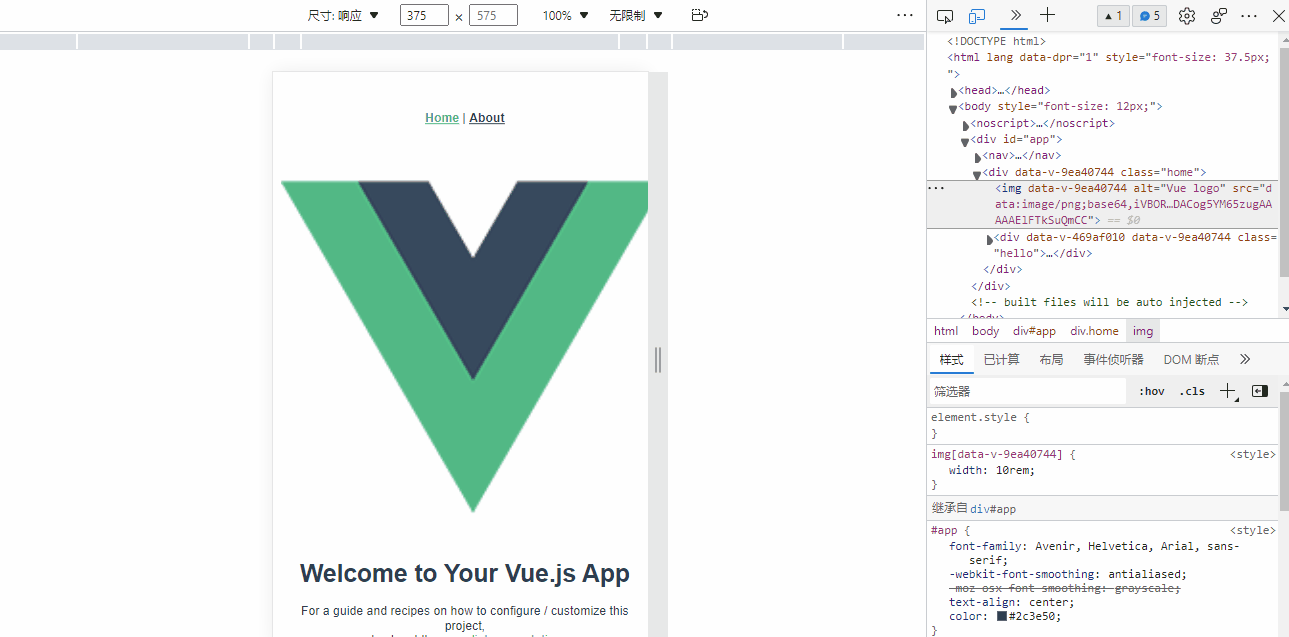
Task: Click div#app in the 继承自 header
Action: [x=993, y=509]
